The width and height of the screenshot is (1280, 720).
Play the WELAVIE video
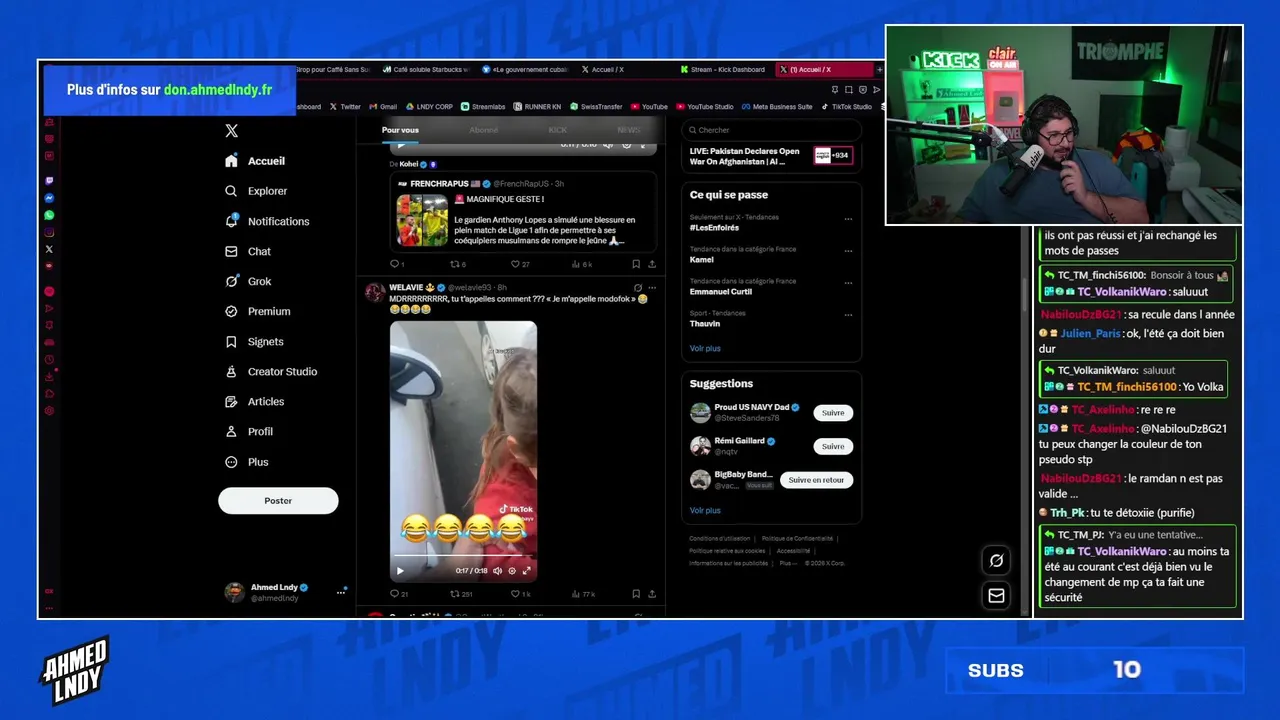coord(400,571)
